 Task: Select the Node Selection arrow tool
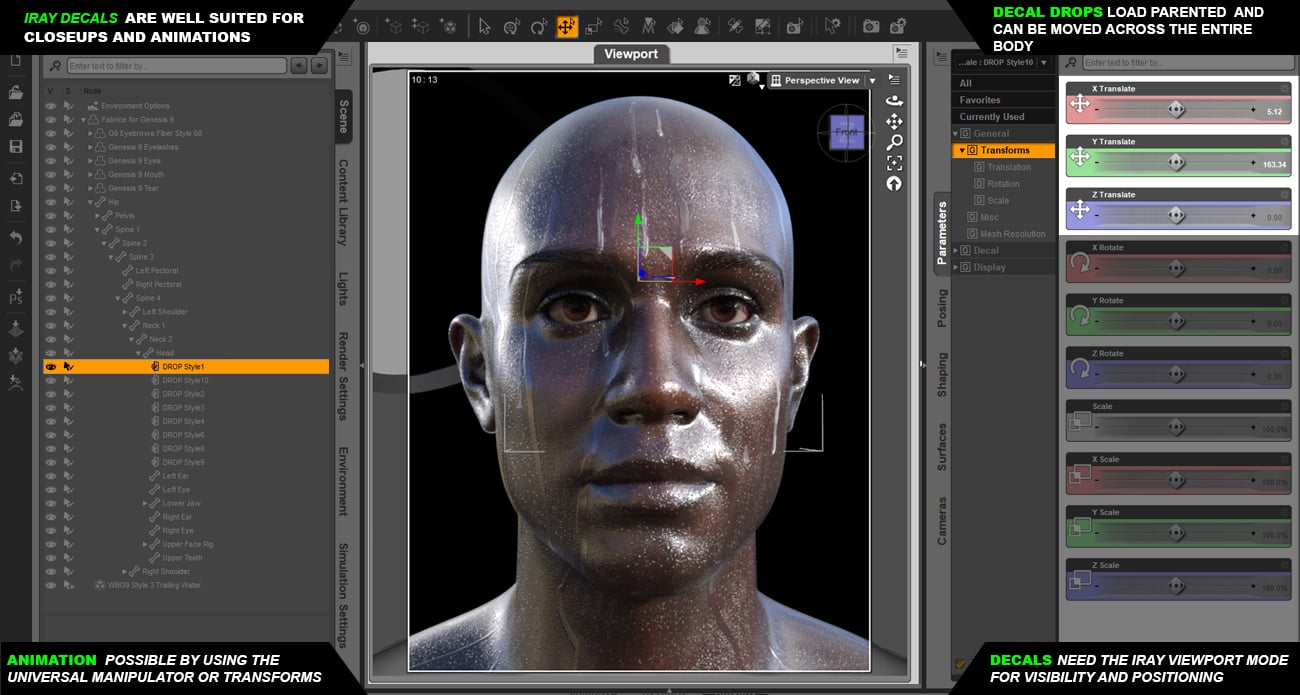click(485, 27)
